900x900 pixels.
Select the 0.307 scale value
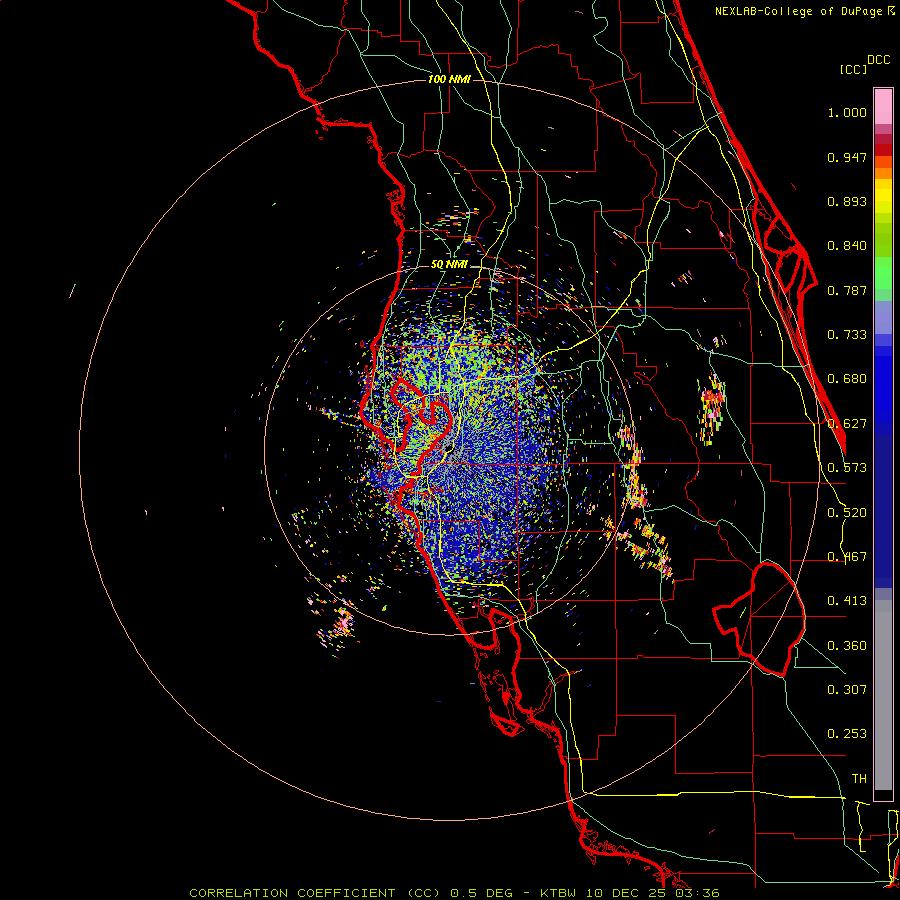pyautogui.click(x=847, y=690)
